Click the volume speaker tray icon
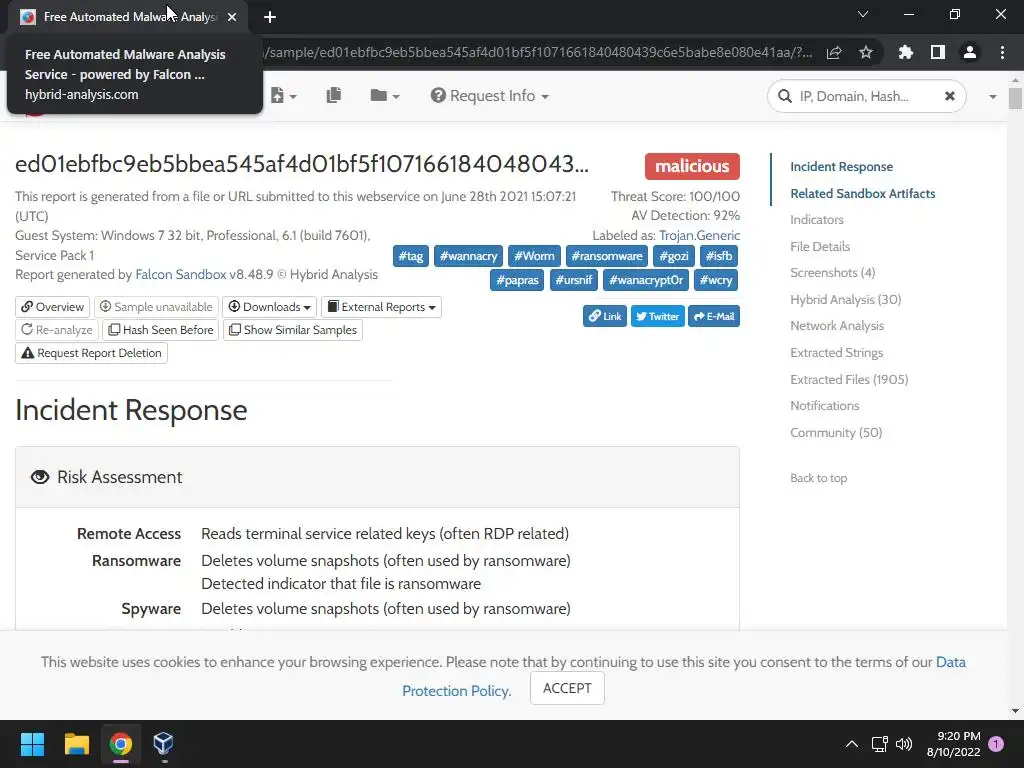The width and height of the screenshot is (1024, 768). pos(904,744)
